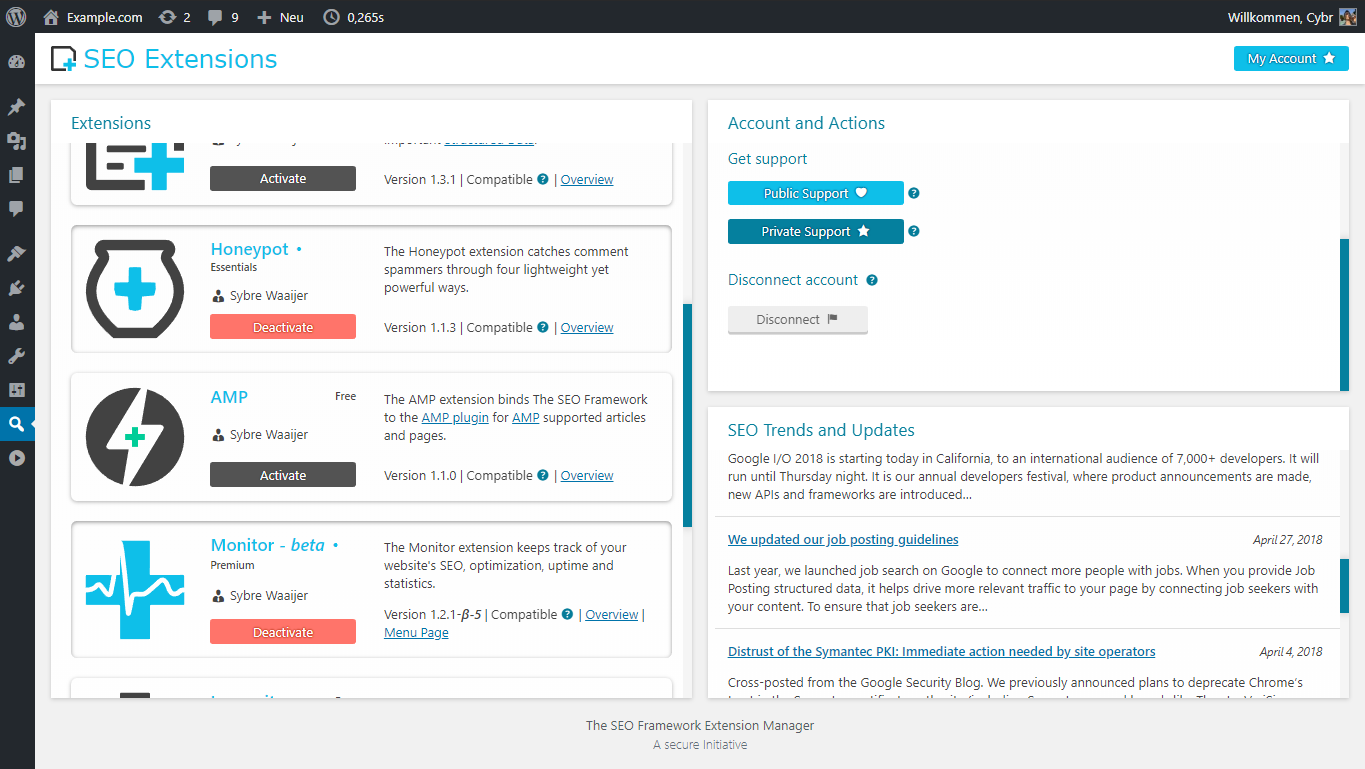Click the AMP lightning bolt extension logo
This screenshot has height=769, width=1365.
coord(135,437)
